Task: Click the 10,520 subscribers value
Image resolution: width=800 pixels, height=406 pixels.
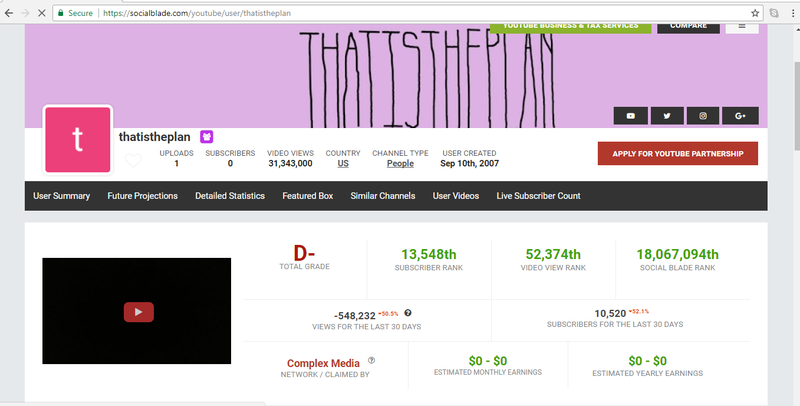Action: [x=610, y=314]
